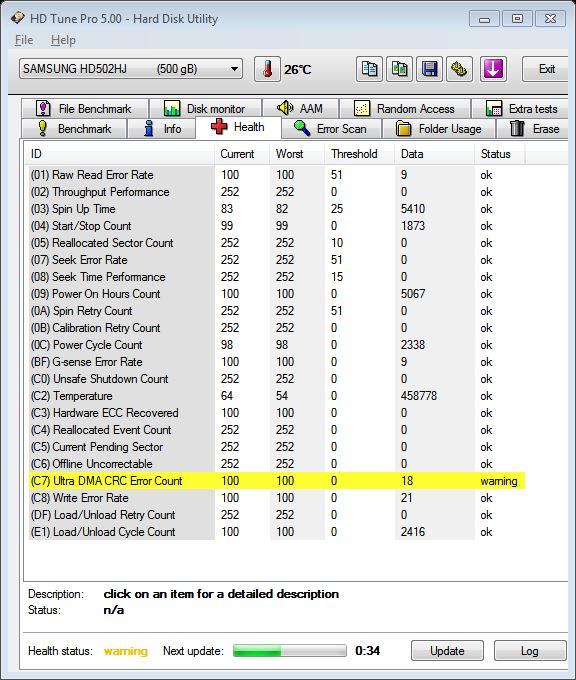Viewport: 576px width, 680px height.
Task: Select the (08) Seek Time Performance row
Action: click(x=277, y=277)
